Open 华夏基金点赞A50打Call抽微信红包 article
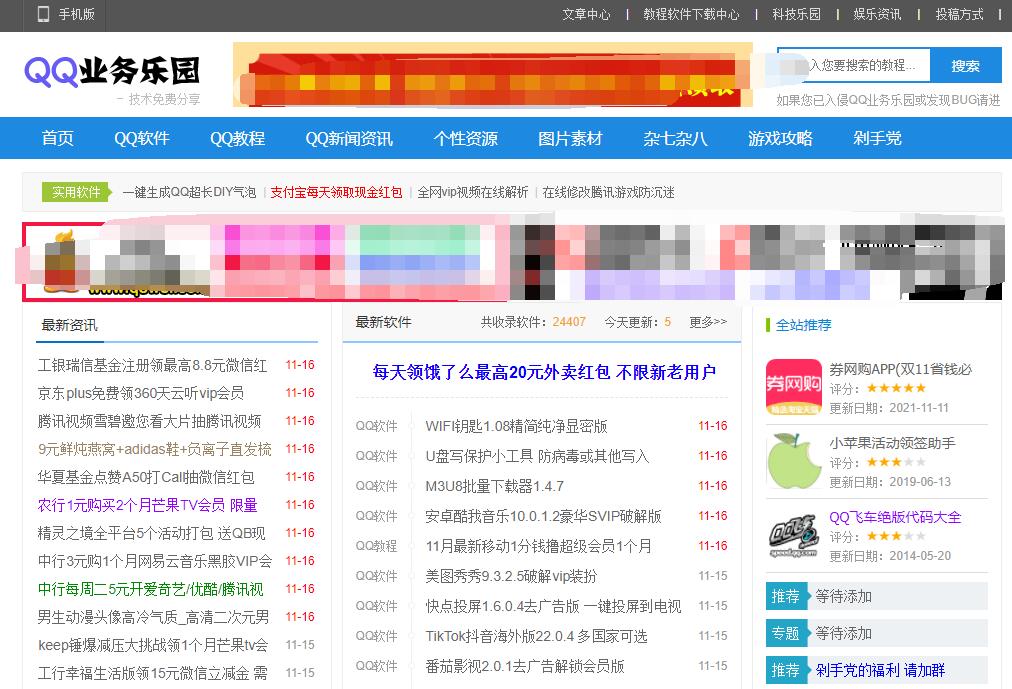Image resolution: width=1012 pixels, height=689 pixels. (x=146, y=477)
